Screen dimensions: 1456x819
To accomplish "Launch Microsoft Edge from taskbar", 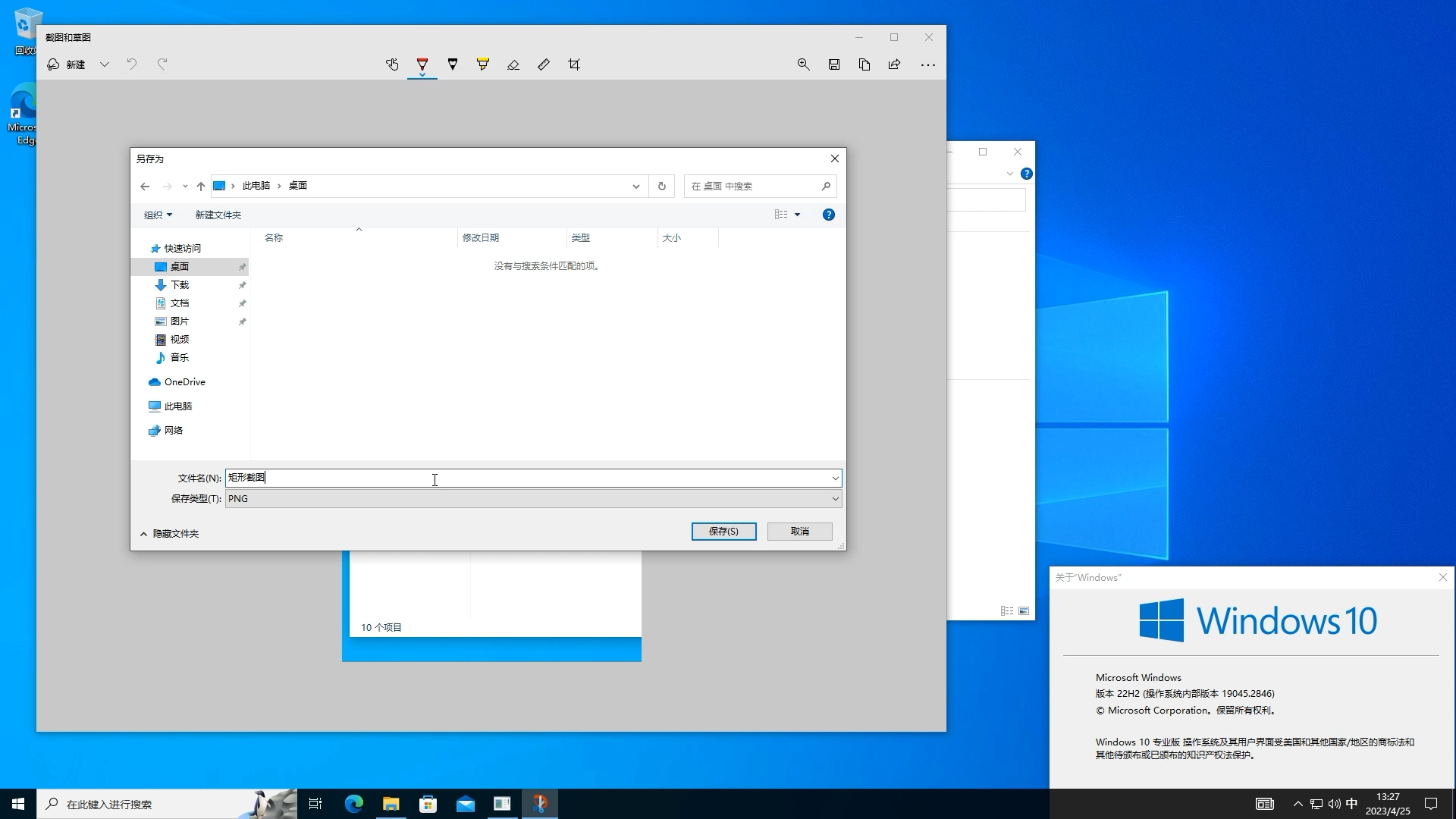I will [x=354, y=804].
